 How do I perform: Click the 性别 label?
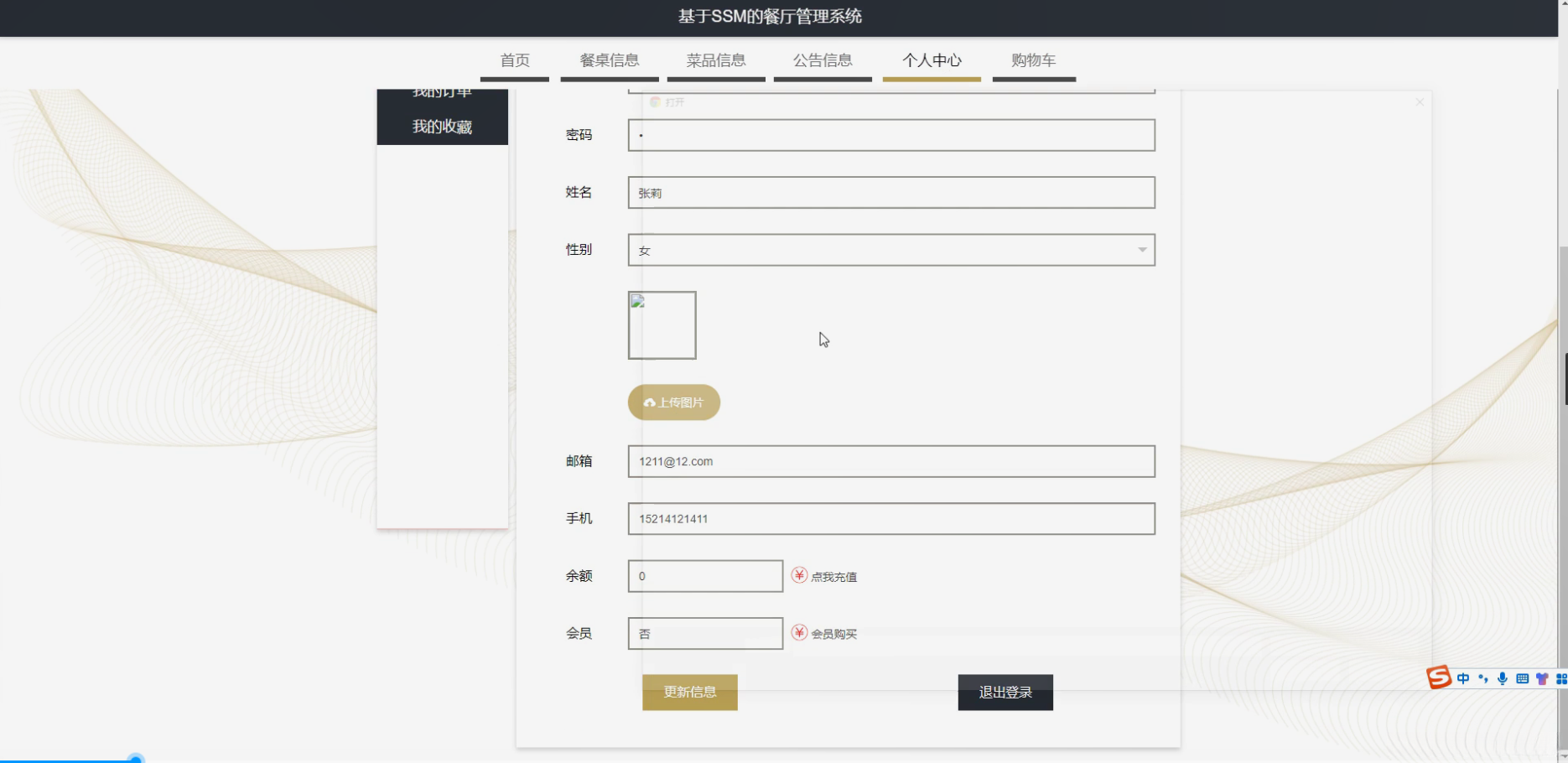click(x=579, y=250)
